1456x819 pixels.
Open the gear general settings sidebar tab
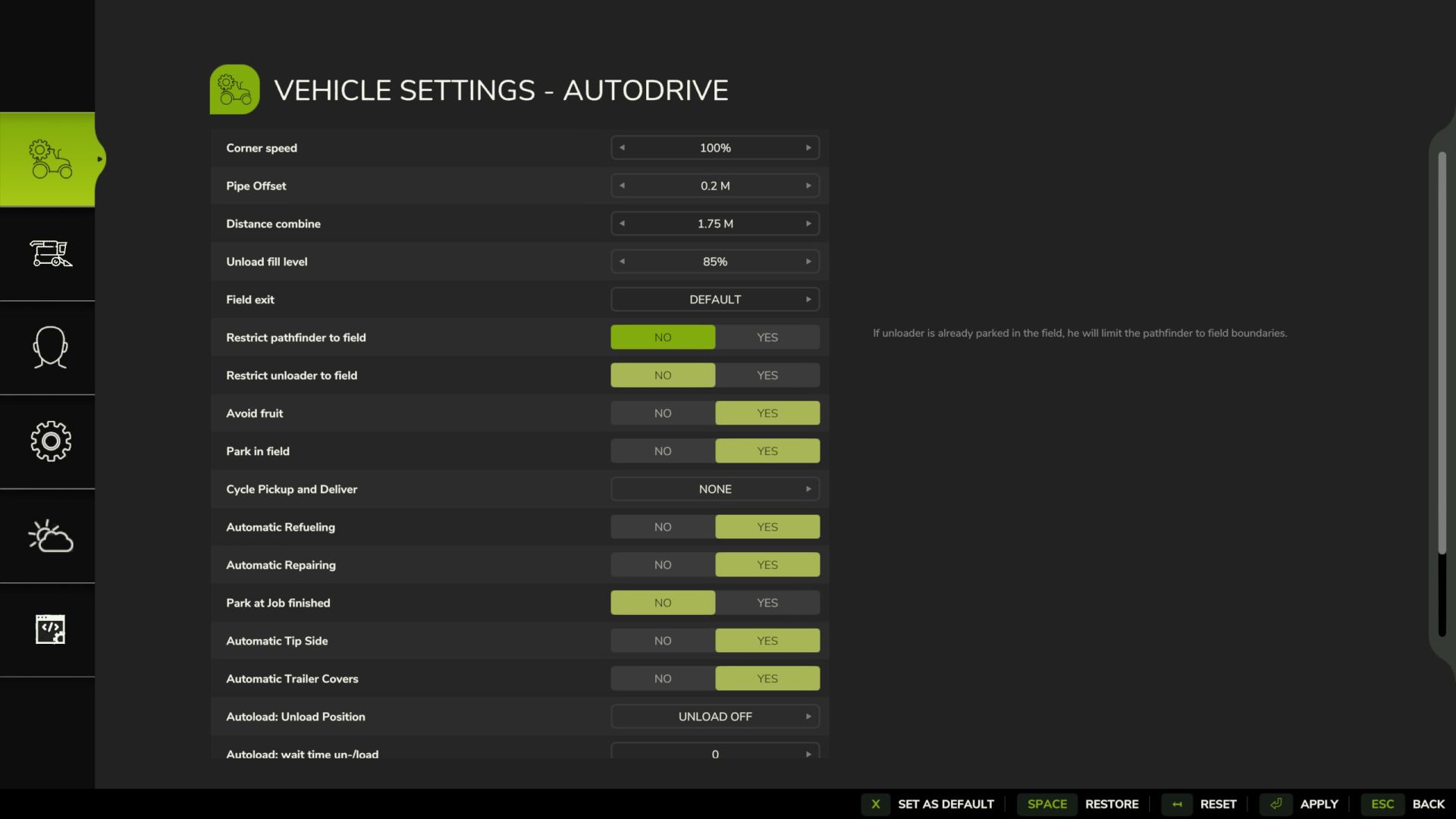click(x=50, y=441)
